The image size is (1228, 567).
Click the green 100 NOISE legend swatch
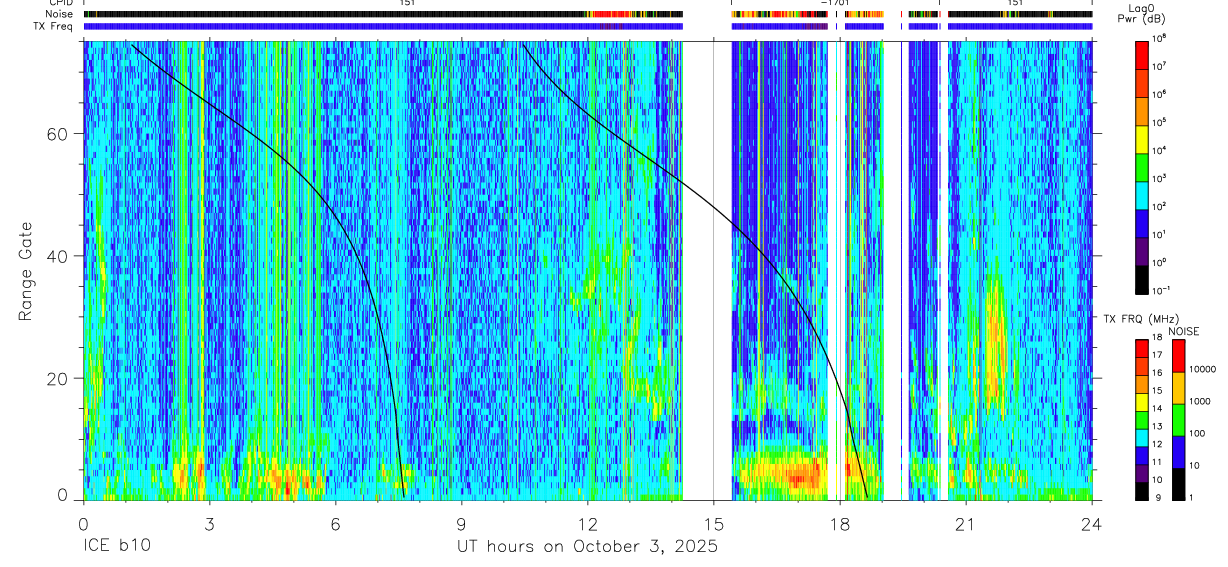[1179, 420]
